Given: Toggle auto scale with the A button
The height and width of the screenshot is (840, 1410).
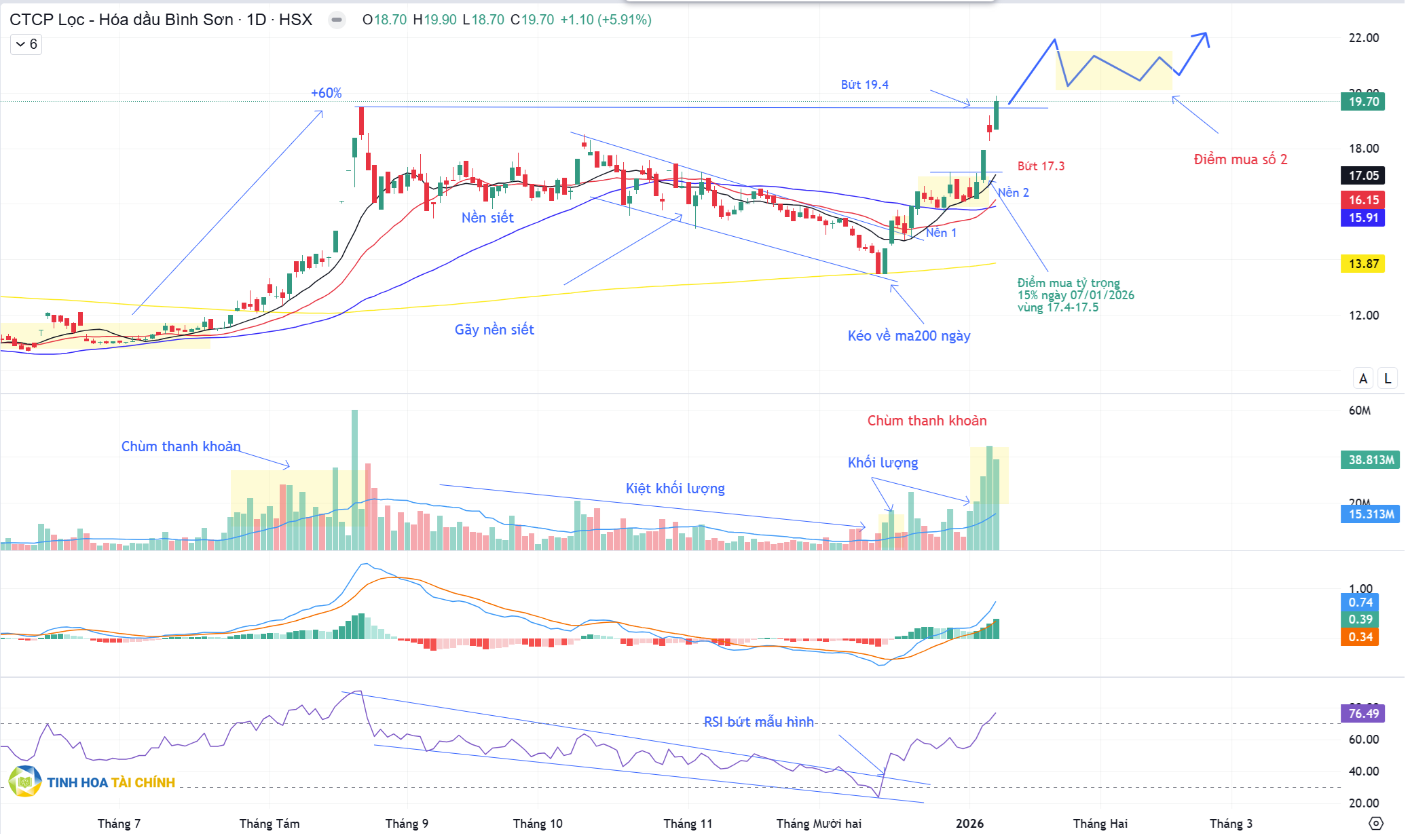Looking at the screenshot, I should pos(1362,379).
